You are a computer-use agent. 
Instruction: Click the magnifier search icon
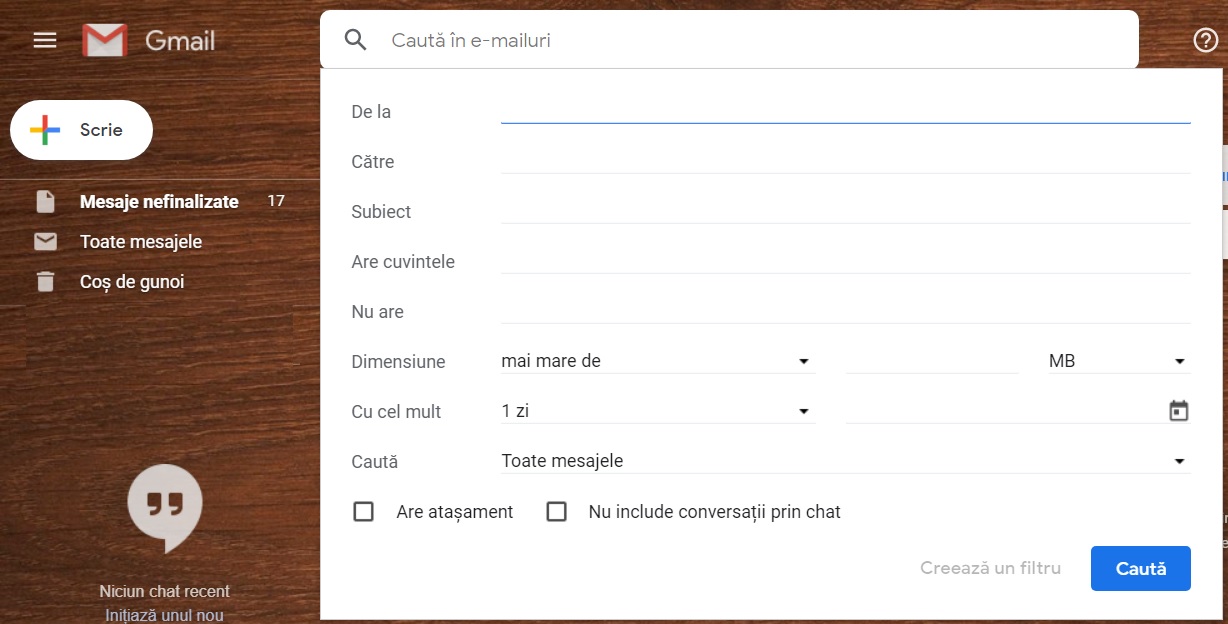pos(356,40)
